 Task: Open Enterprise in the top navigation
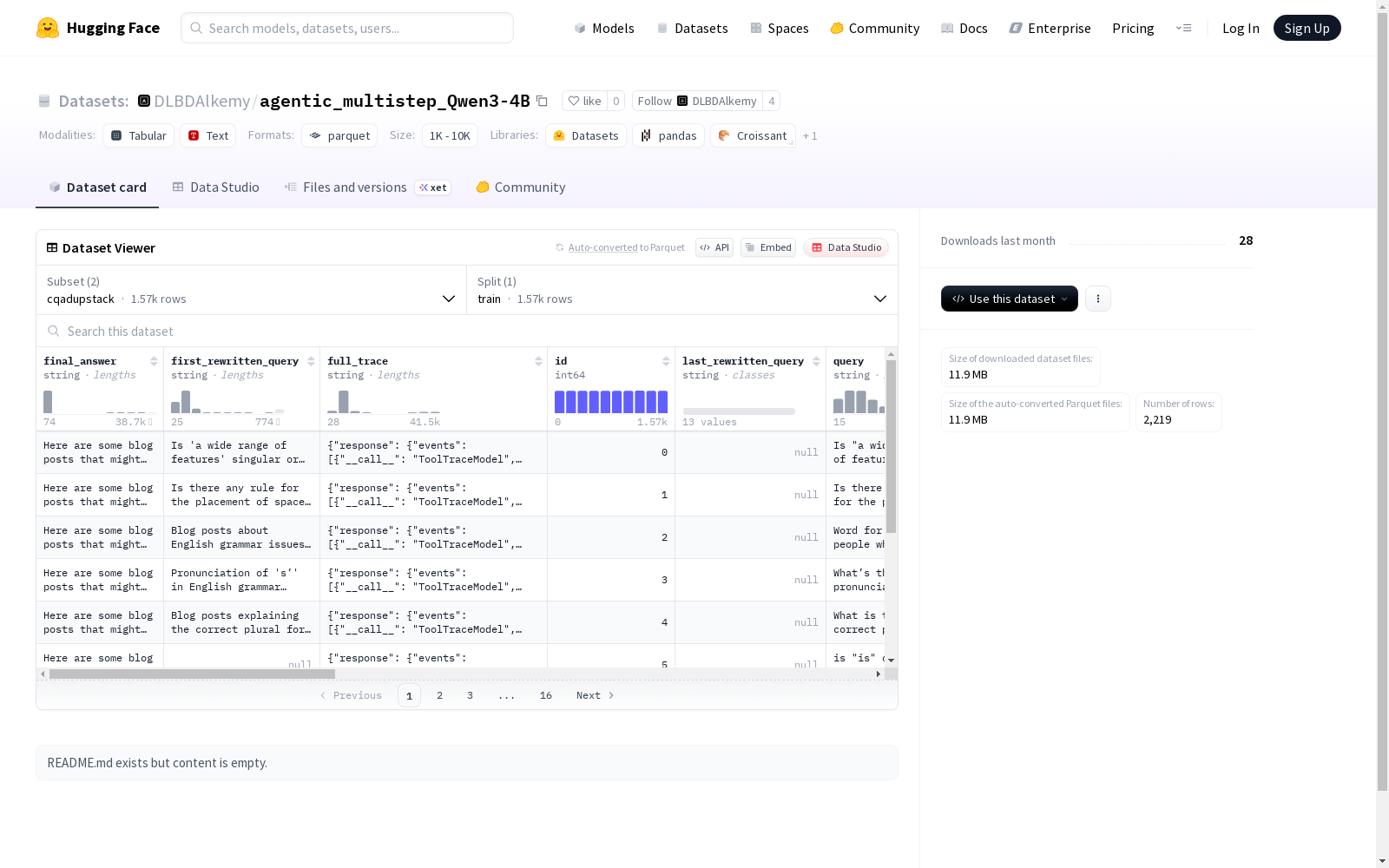1050,28
